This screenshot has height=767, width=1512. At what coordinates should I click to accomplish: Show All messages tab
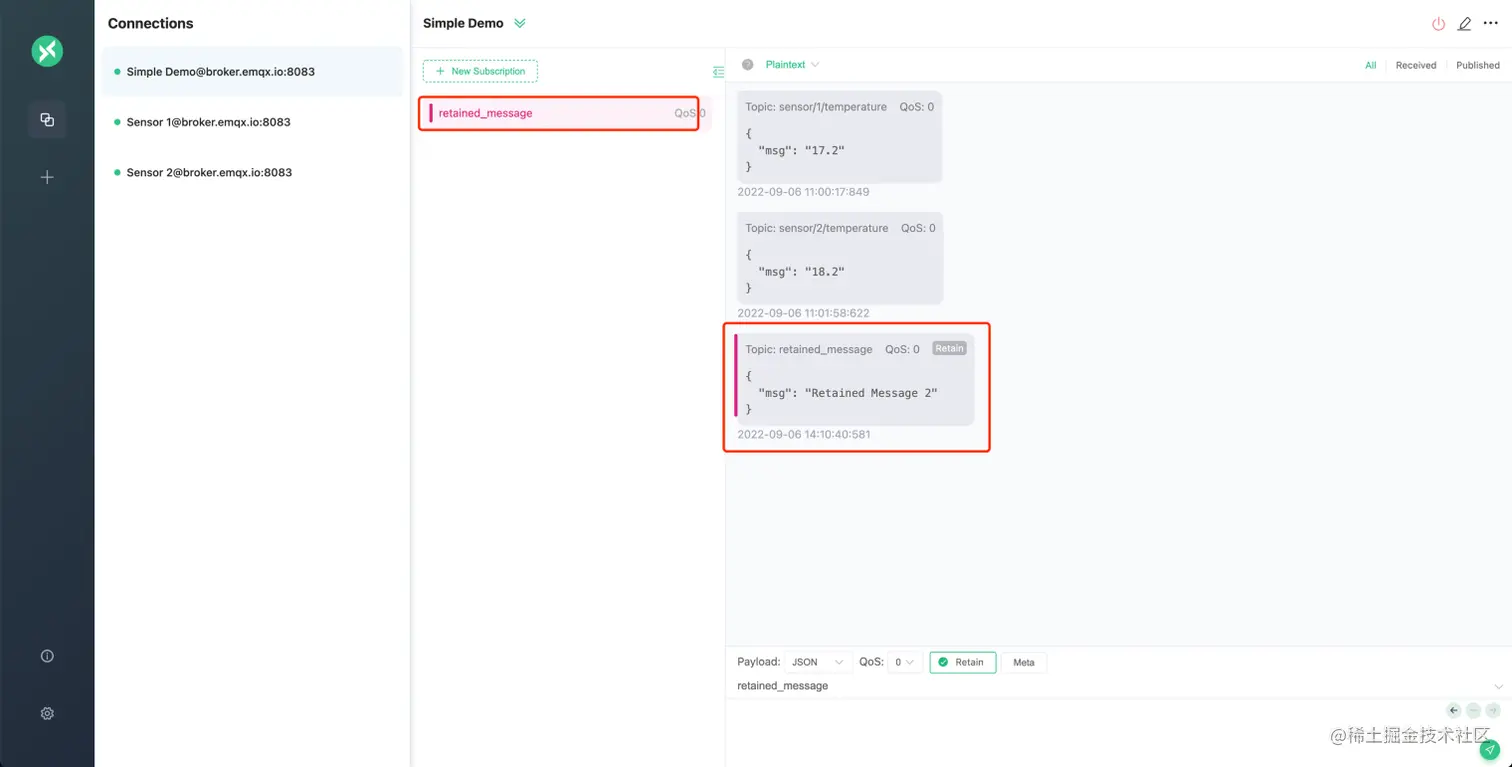click(1371, 65)
